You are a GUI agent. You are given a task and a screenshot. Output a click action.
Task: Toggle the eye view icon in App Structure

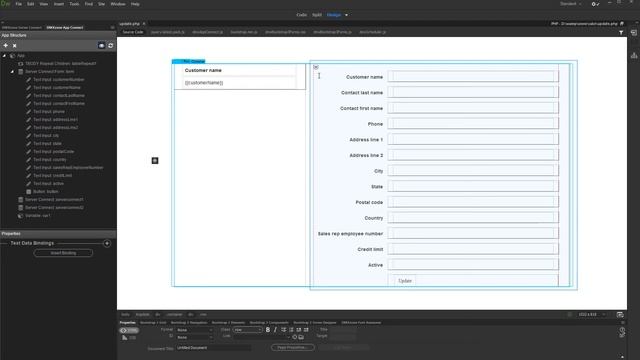coord(102,46)
